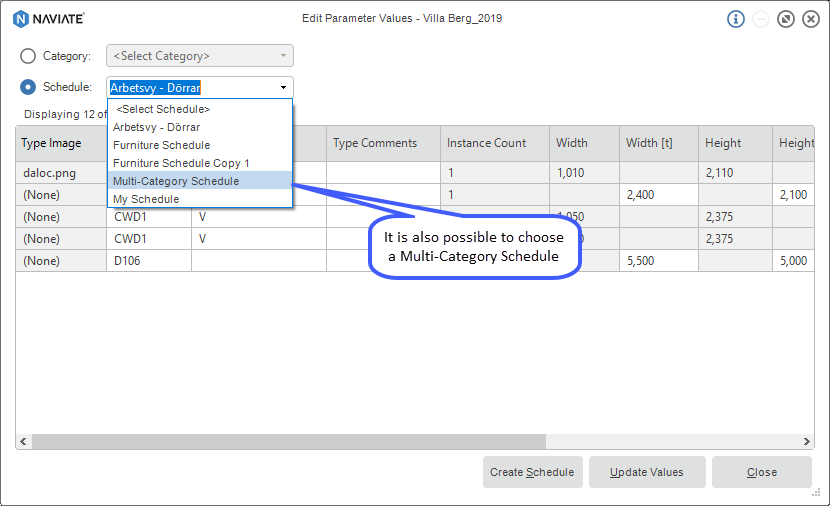Select the 5,000 cell in the last row
Image resolution: width=830 pixels, height=506 pixels.
tap(793, 261)
